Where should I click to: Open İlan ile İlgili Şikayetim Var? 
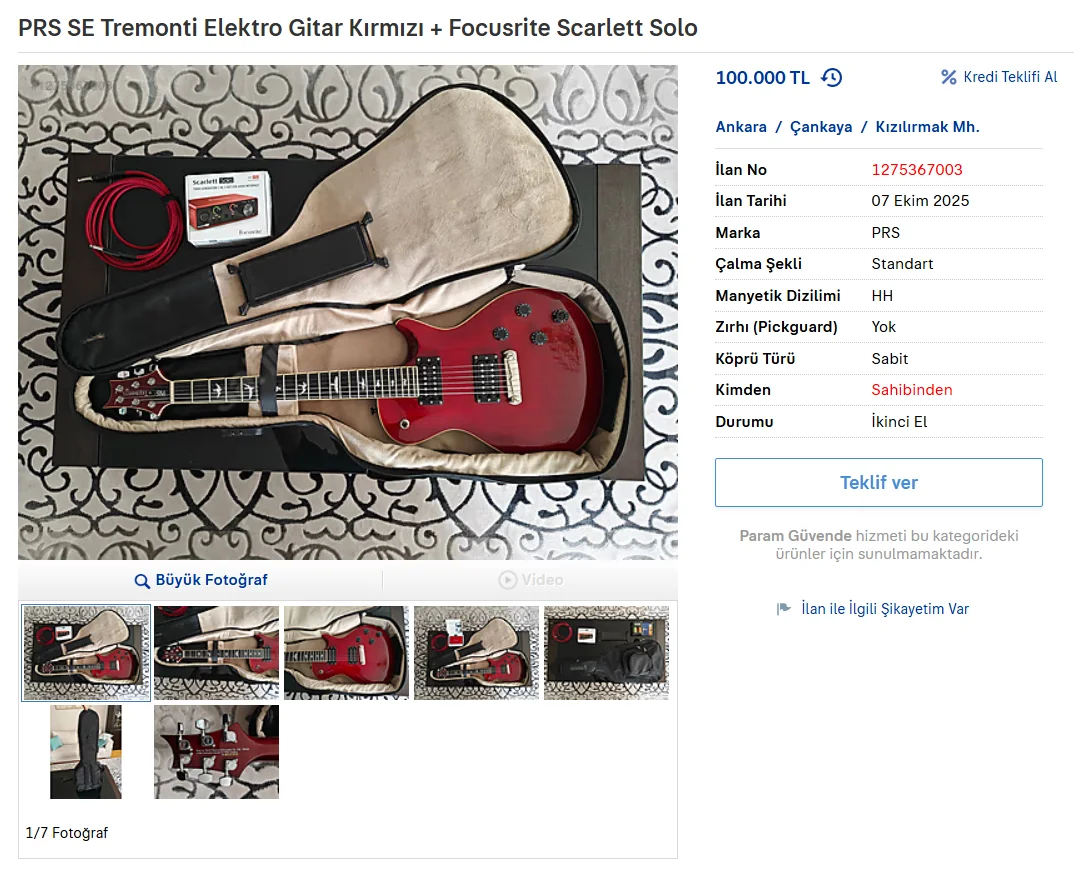885,608
